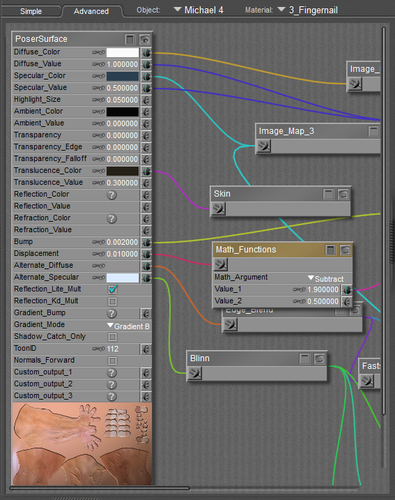Disable the Reflection_Lite_Mult checkbox
This screenshot has width=395, height=500.
point(113,289)
